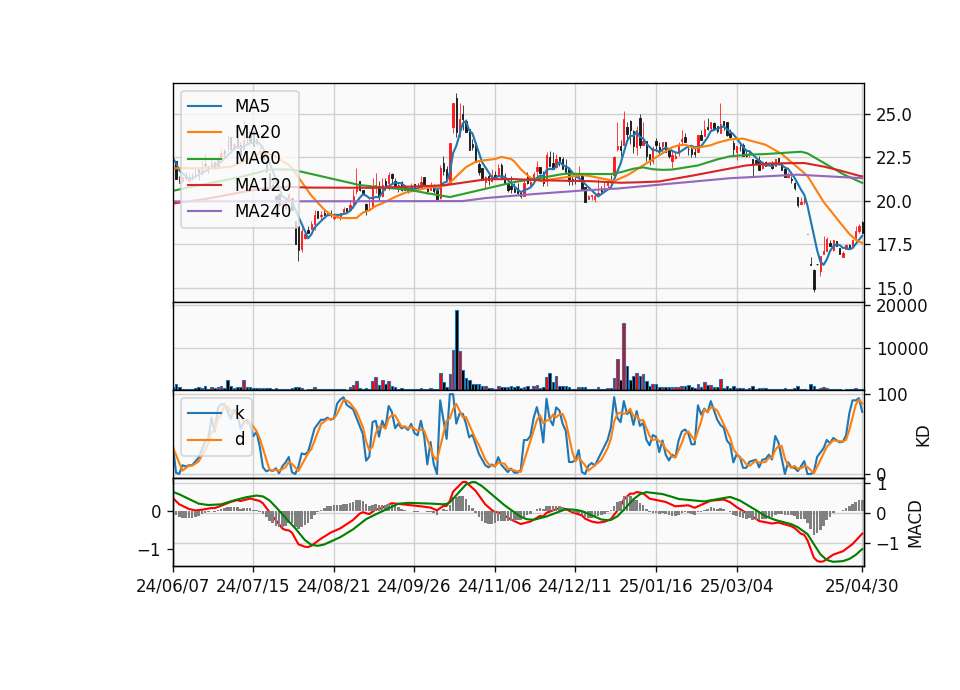Image resolution: width=960 pixels, height=690 pixels.
Task: Click the 25/04/30 date axis label
Action: (x=862, y=586)
